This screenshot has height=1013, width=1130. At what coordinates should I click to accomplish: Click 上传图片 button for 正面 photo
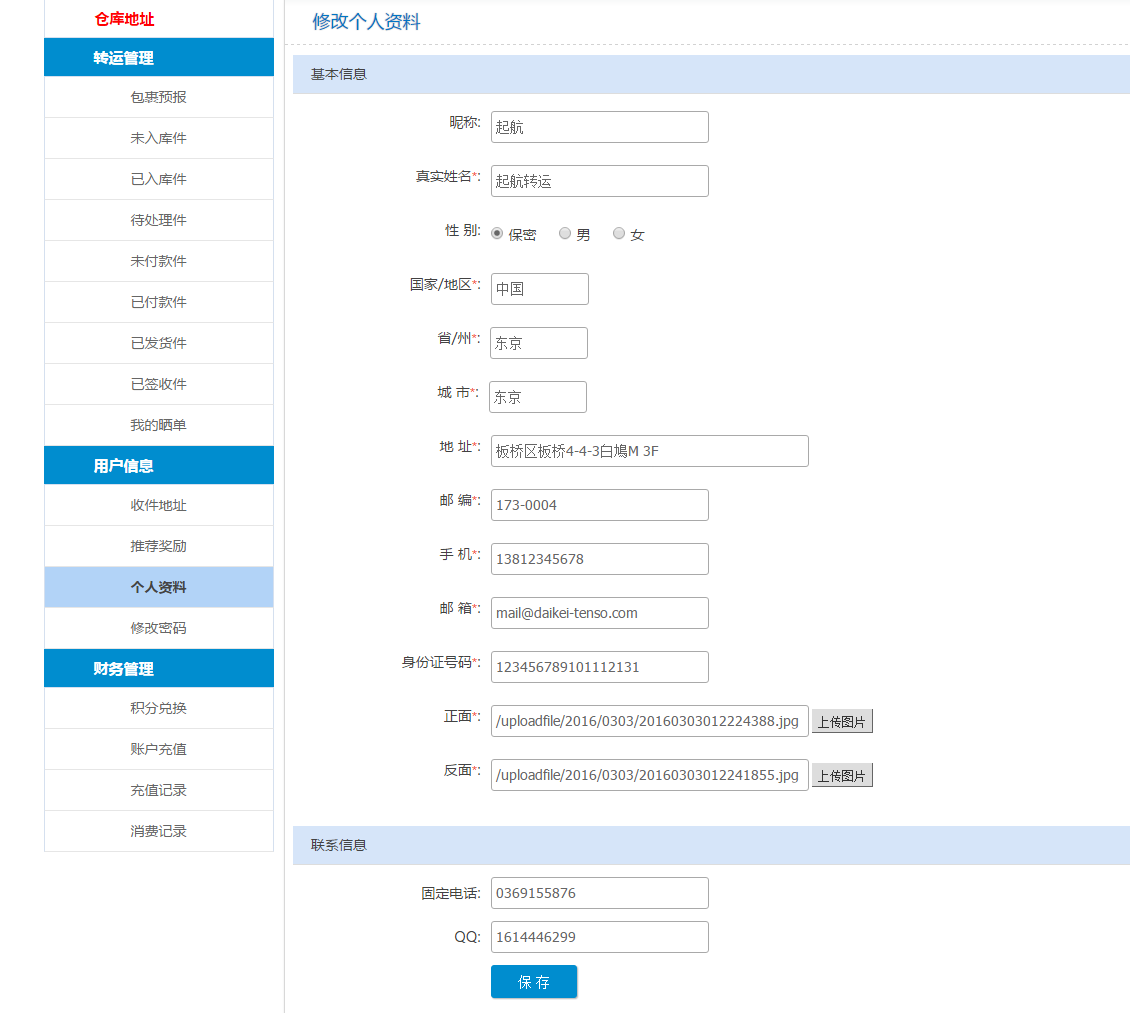tap(842, 721)
